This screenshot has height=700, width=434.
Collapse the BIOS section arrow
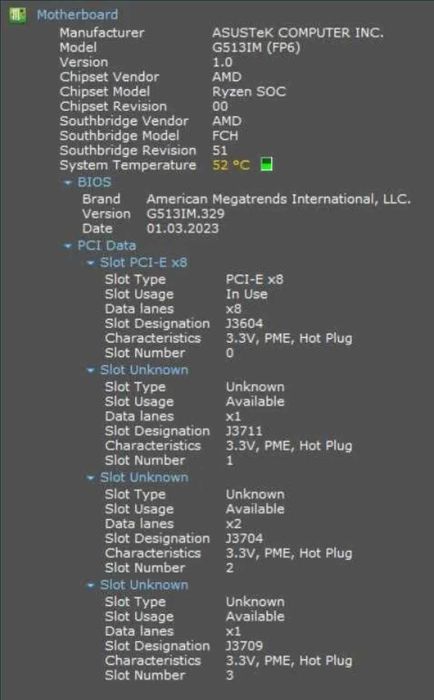67,183
